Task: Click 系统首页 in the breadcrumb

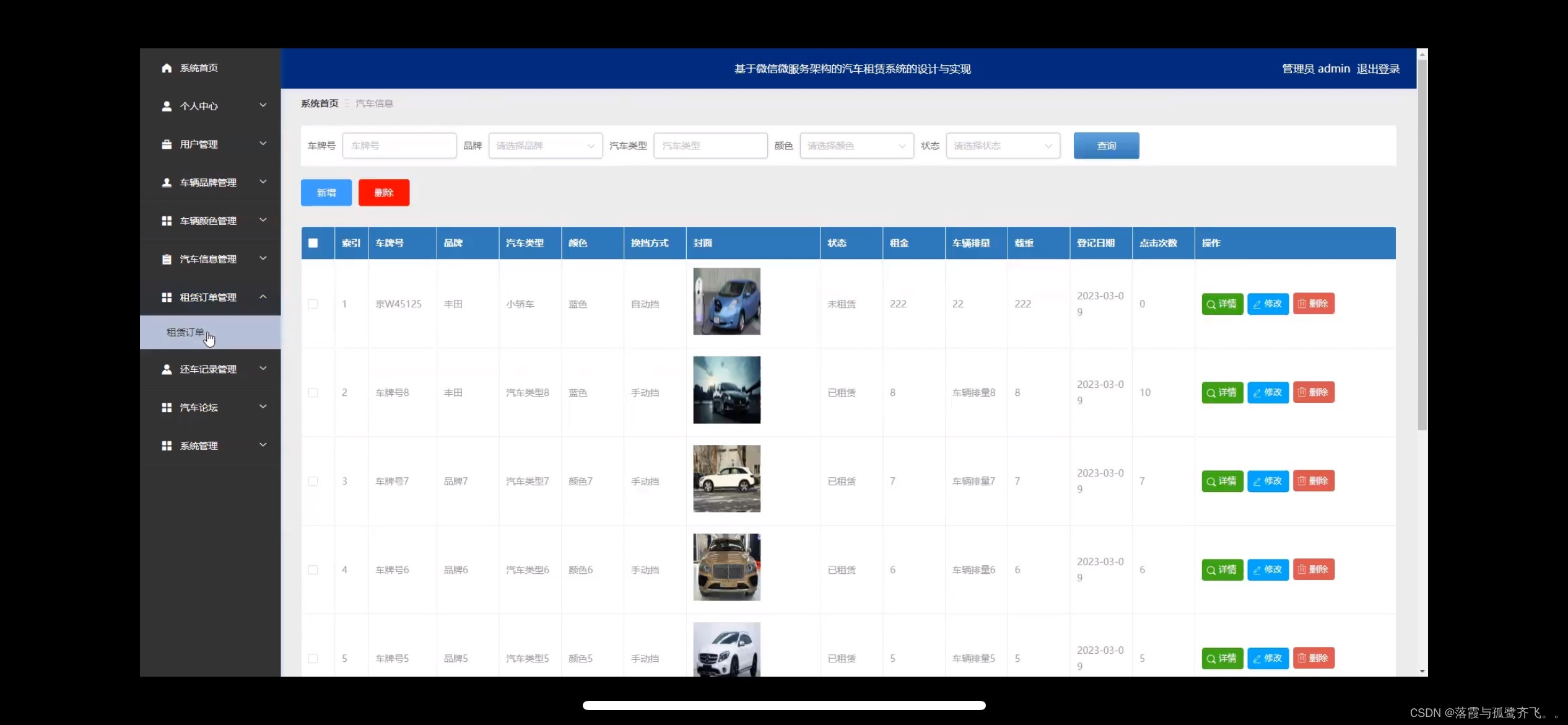Action: coord(320,103)
